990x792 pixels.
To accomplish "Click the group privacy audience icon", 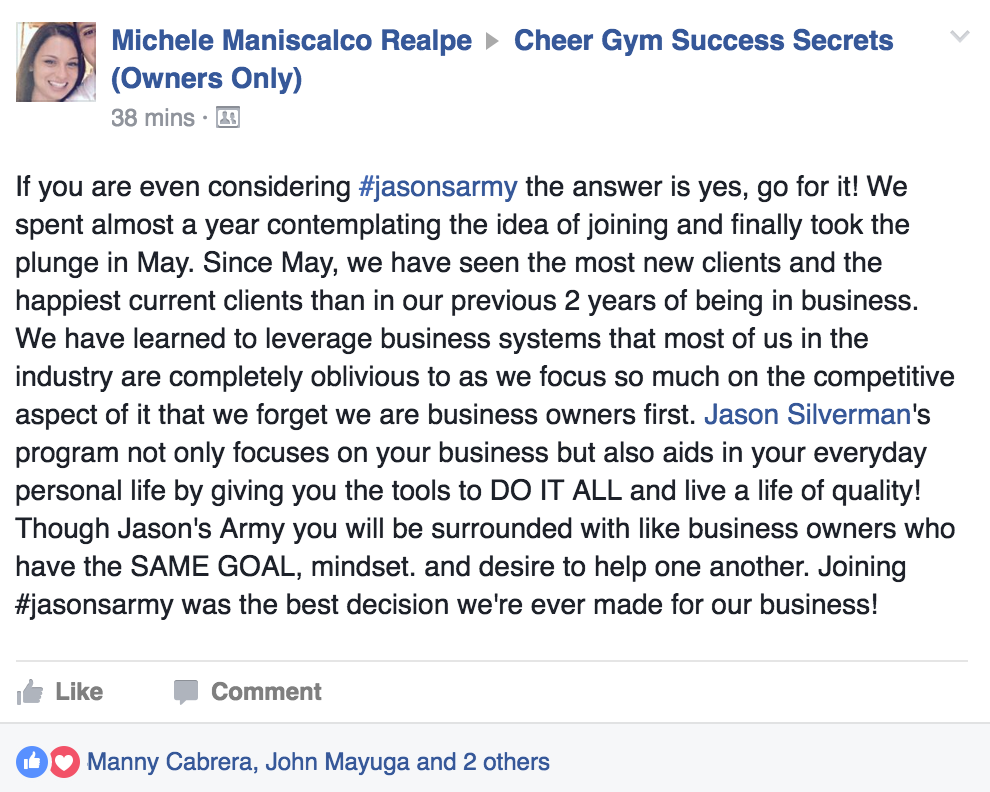I will point(227,117).
